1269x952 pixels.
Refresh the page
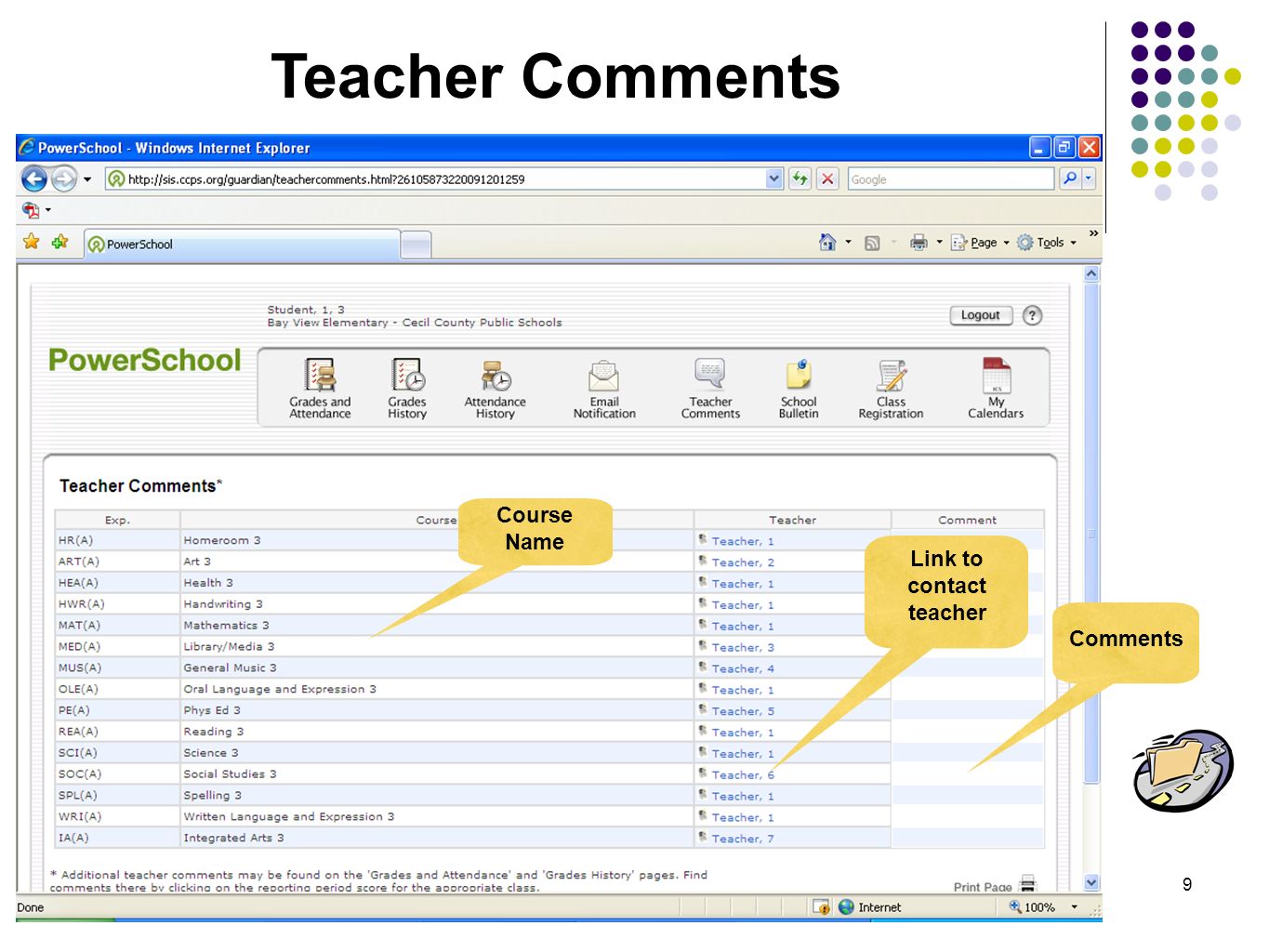800,178
